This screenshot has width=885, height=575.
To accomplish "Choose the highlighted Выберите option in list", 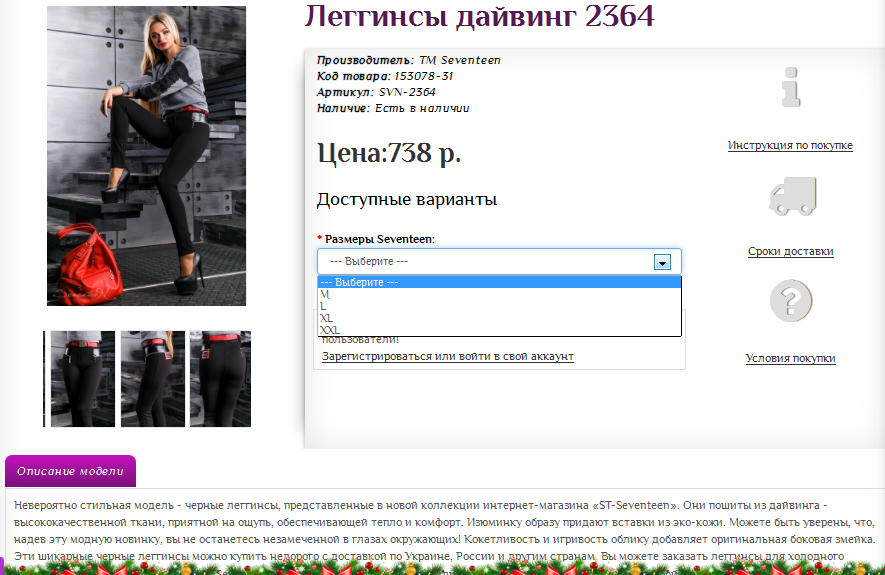I will [x=500, y=282].
